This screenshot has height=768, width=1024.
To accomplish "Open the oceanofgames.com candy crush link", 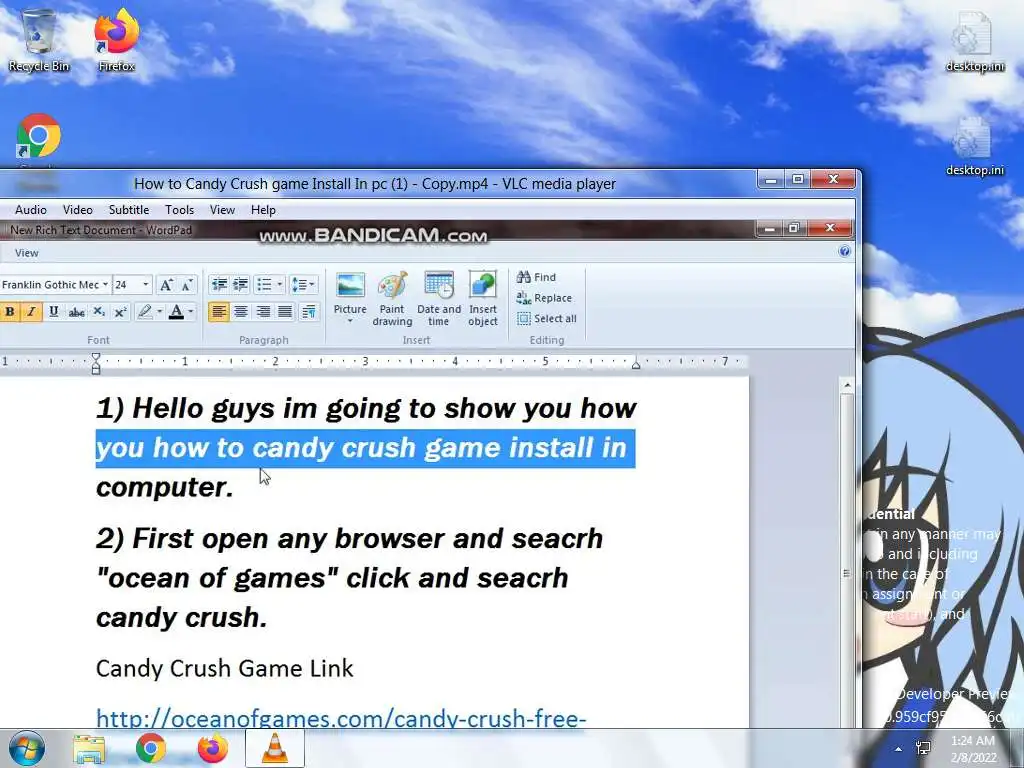I will tap(342, 718).
